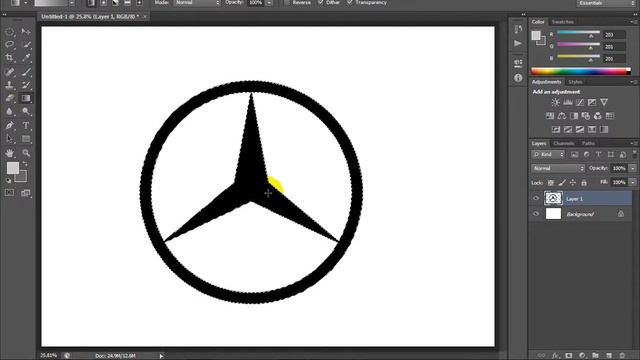Toggle lock position
This screenshot has height=360, width=640.
(x=573, y=182)
